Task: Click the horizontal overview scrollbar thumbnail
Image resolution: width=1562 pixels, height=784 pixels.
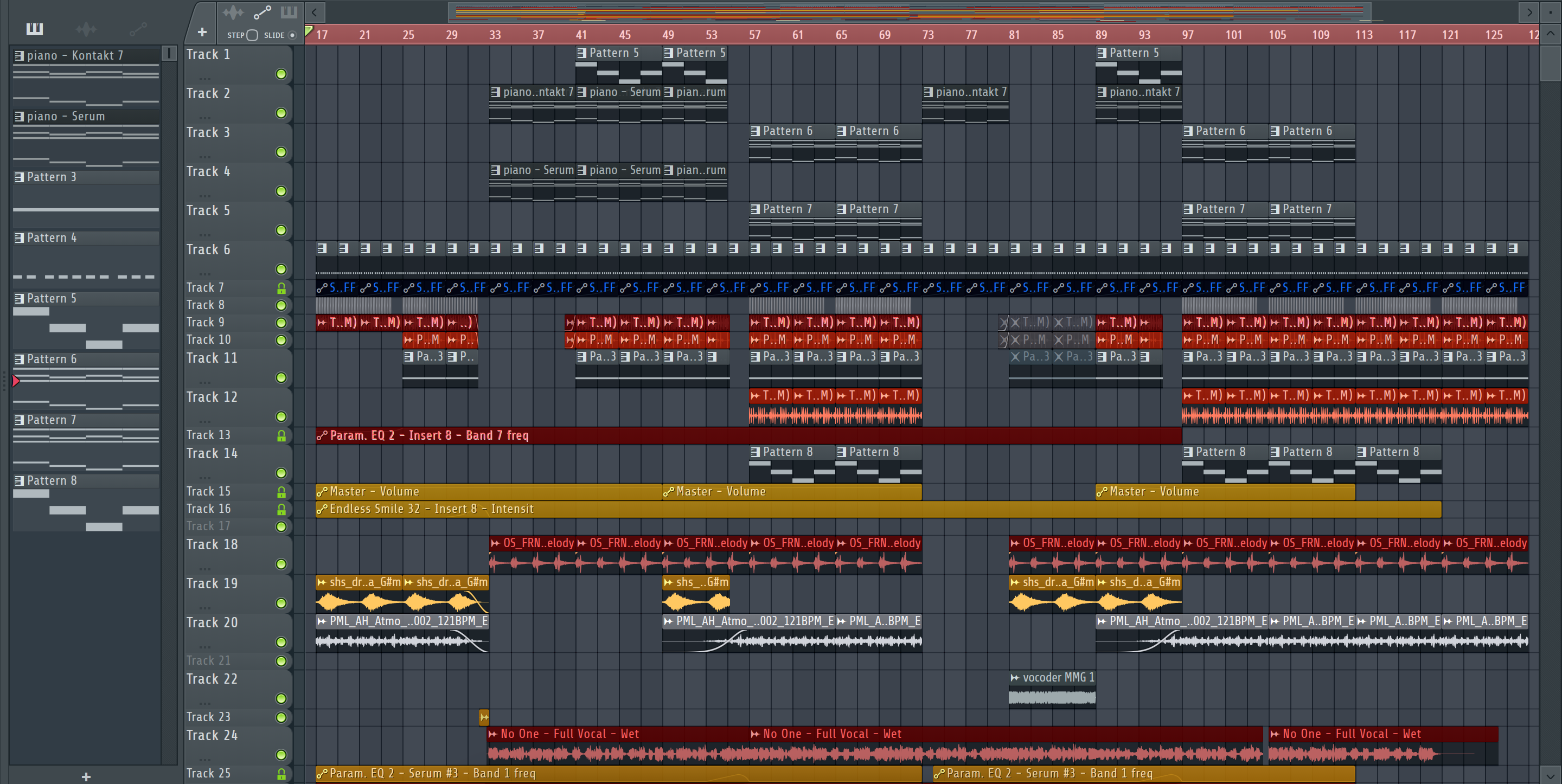Action: tap(910, 11)
